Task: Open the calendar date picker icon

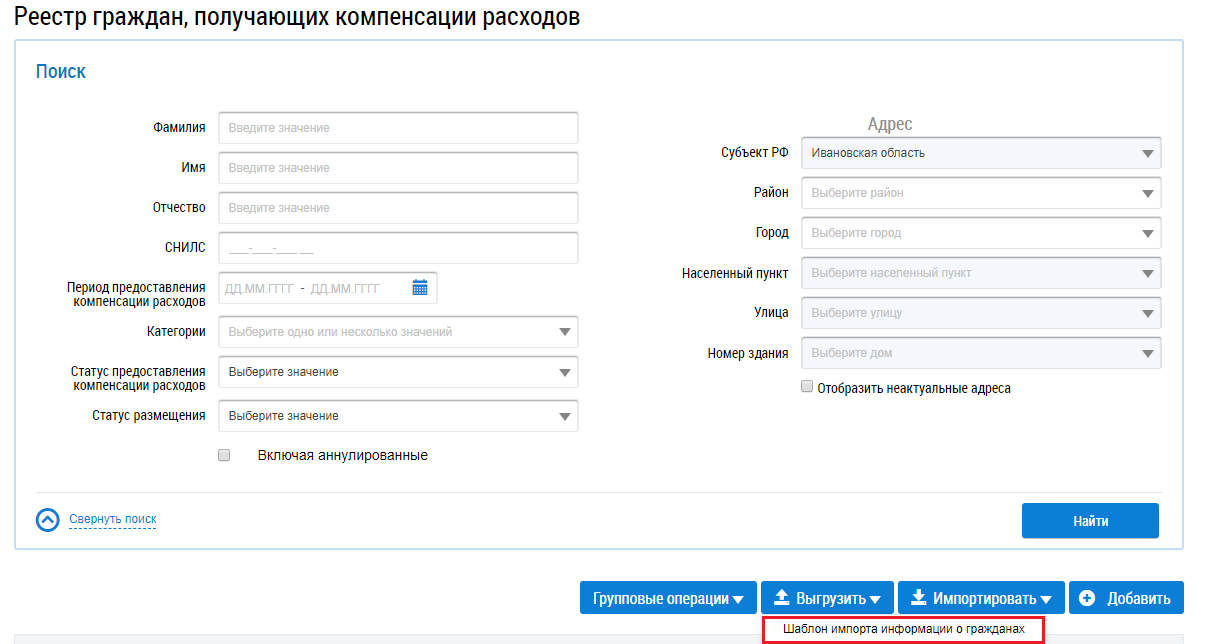Action: (420, 288)
